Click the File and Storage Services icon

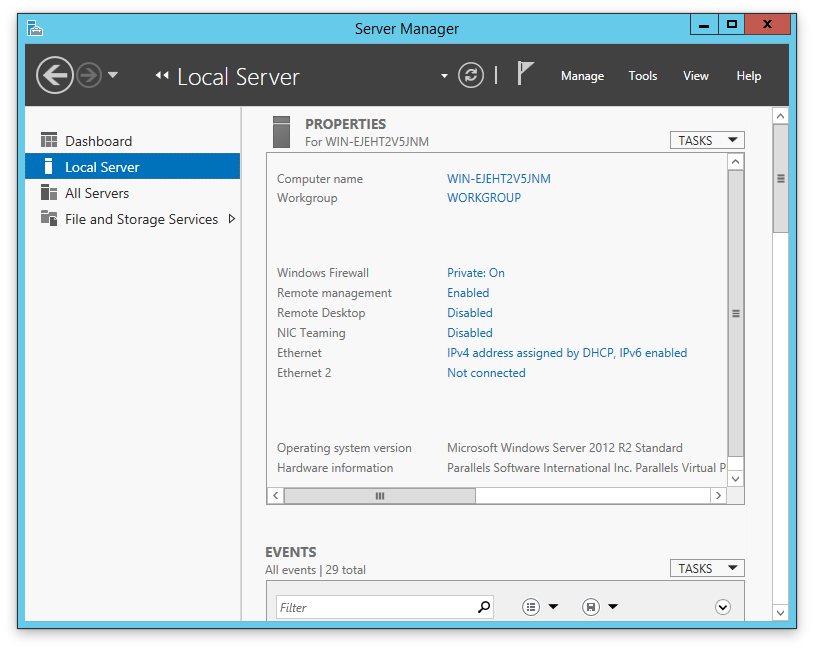click(48, 219)
